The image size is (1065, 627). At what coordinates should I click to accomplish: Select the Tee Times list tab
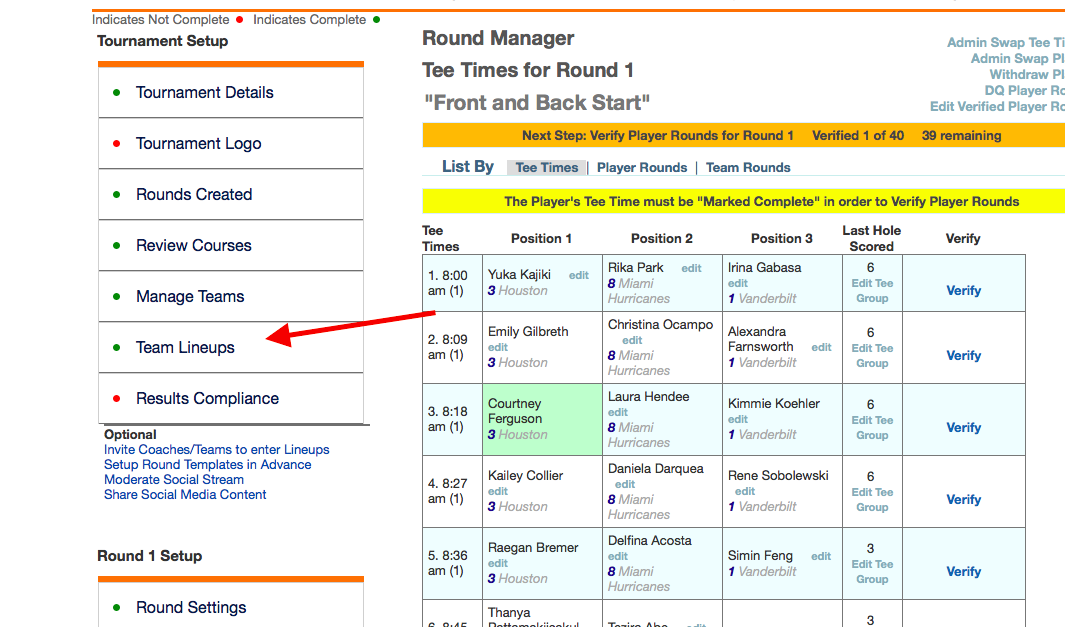[547, 168]
